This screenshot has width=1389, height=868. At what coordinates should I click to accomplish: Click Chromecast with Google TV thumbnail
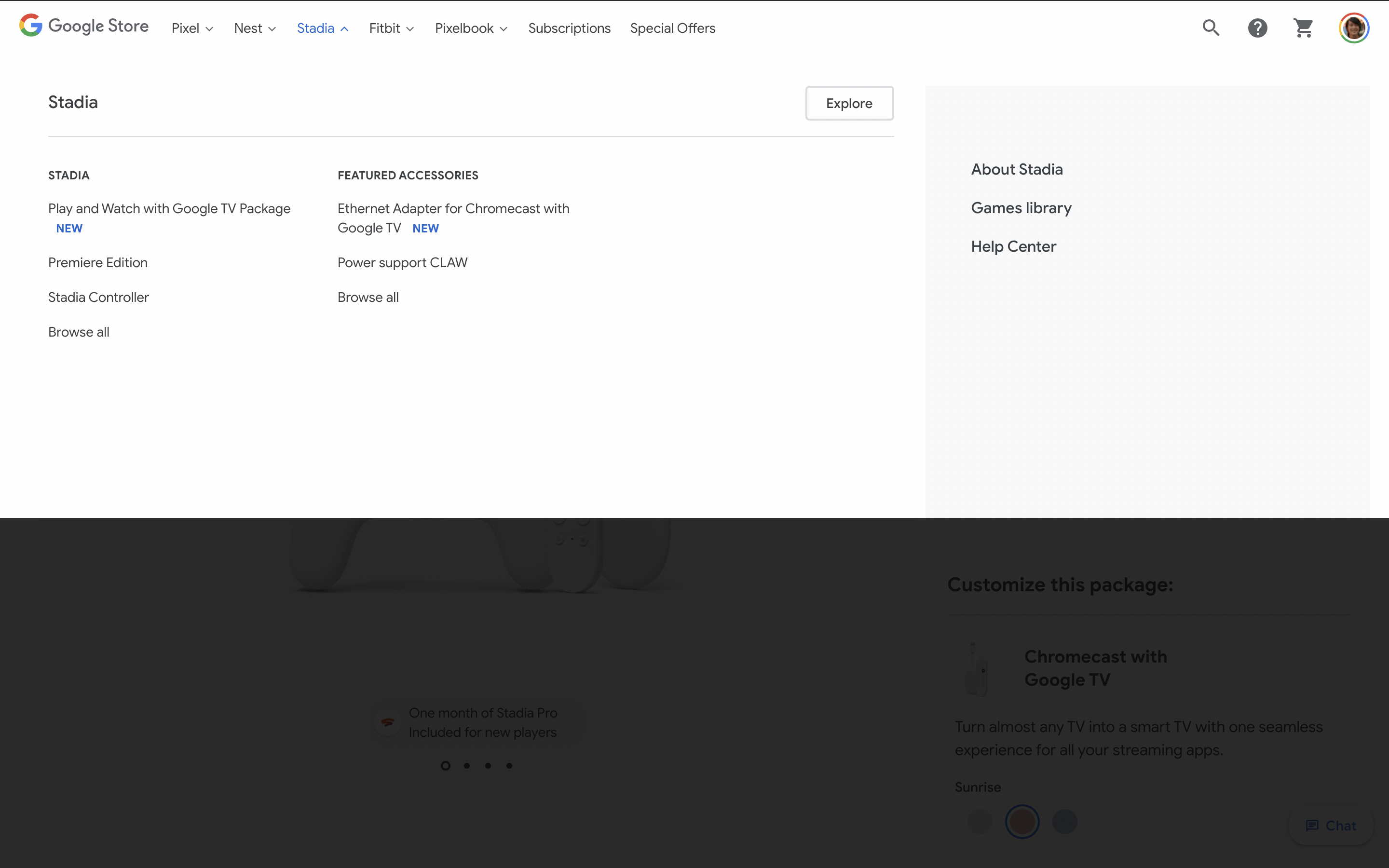977,669
